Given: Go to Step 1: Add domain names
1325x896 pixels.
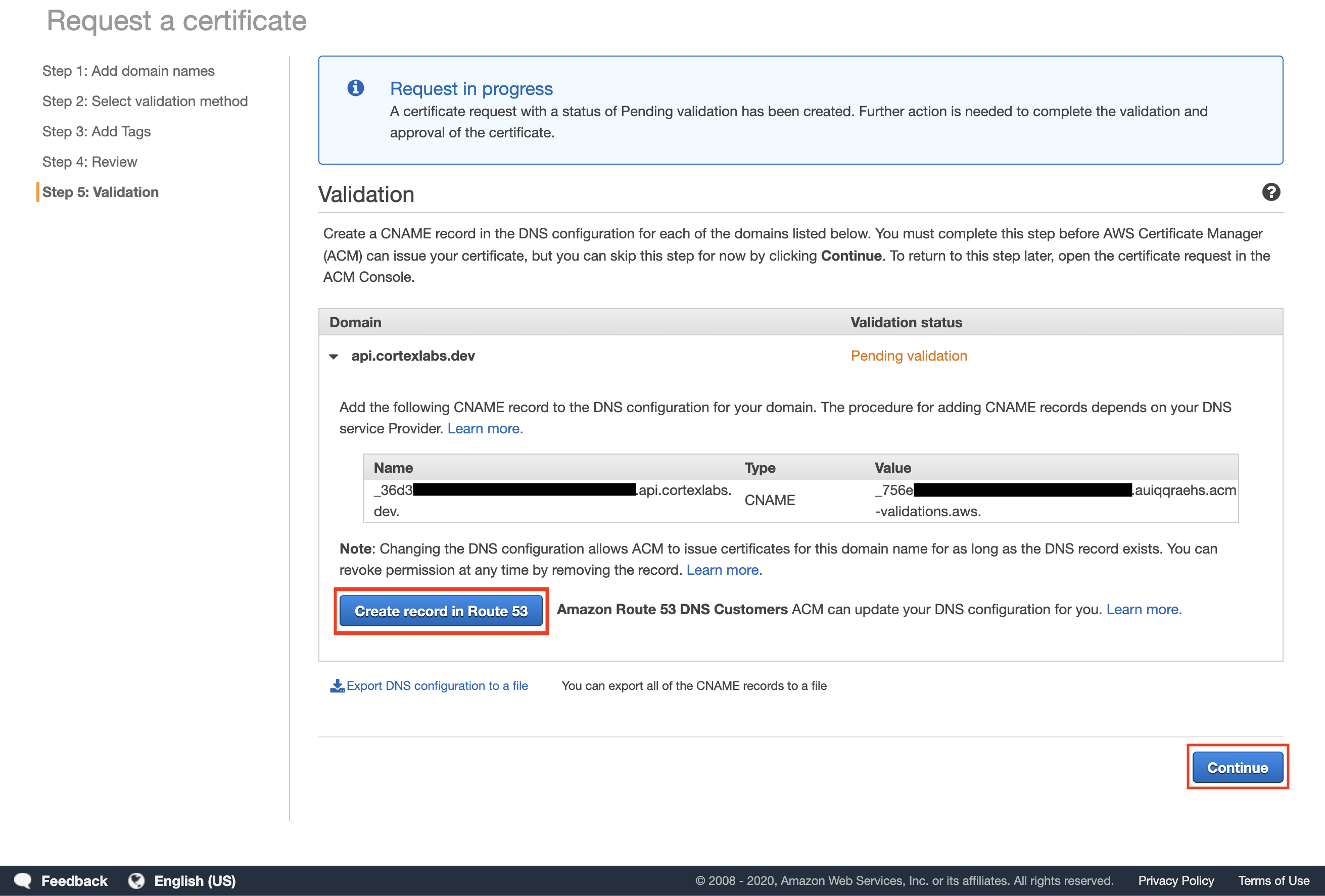Looking at the screenshot, I should click(128, 71).
